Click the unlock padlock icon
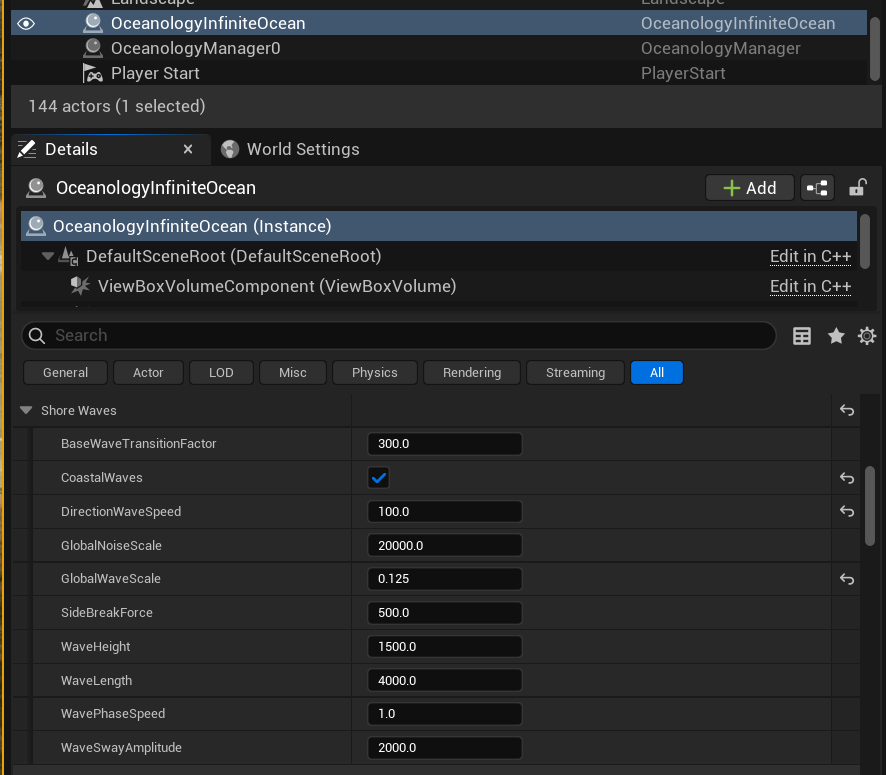886x775 pixels. pyautogui.click(x=858, y=187)
